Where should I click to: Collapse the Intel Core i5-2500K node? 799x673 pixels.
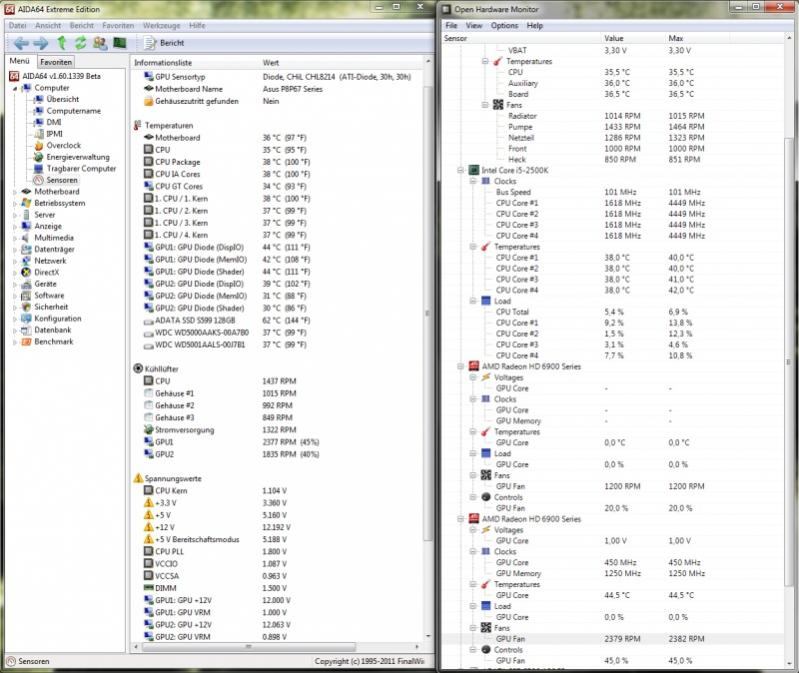(461, 170)
